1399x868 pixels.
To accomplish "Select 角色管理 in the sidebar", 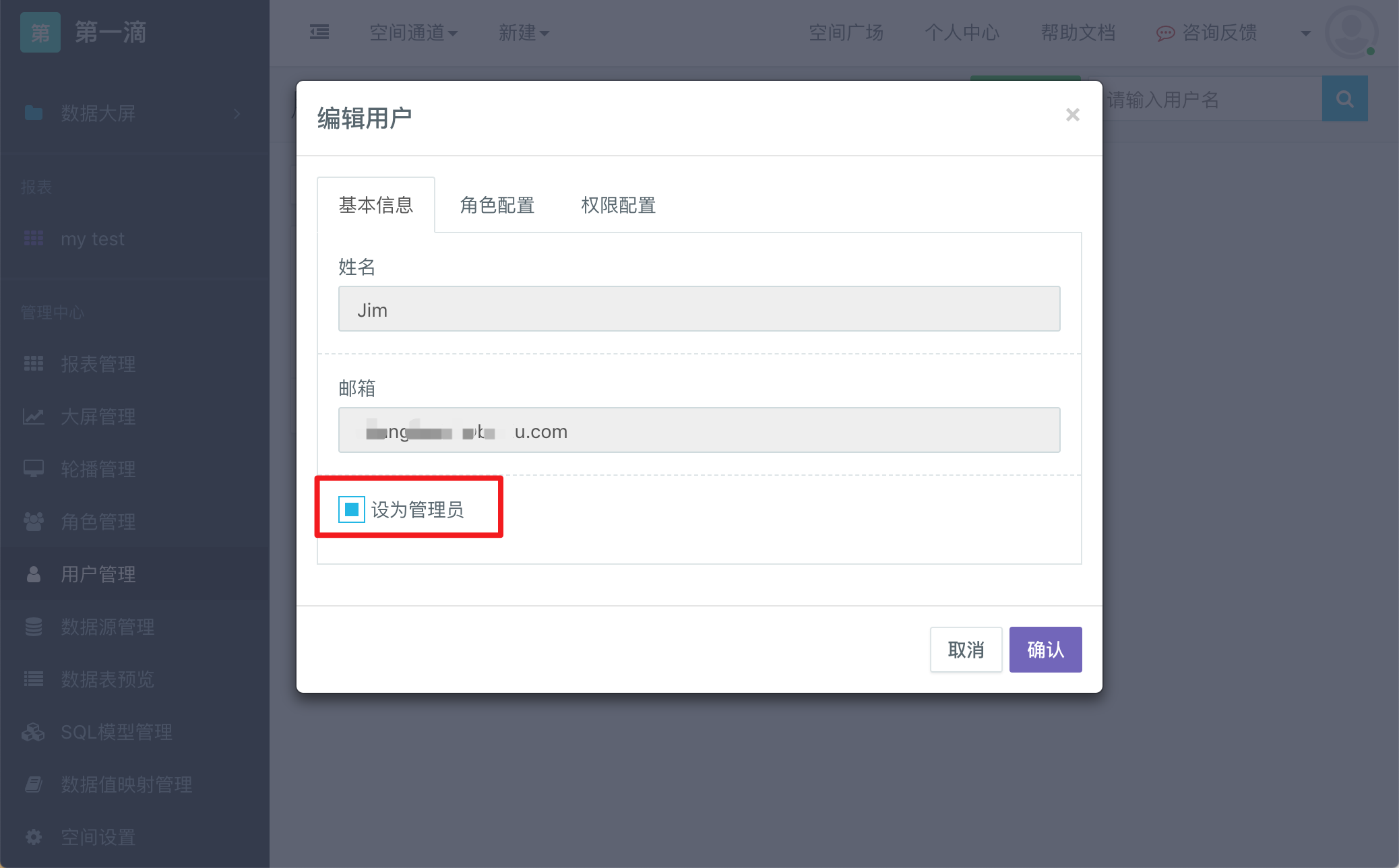I will [x=98, y=522].
